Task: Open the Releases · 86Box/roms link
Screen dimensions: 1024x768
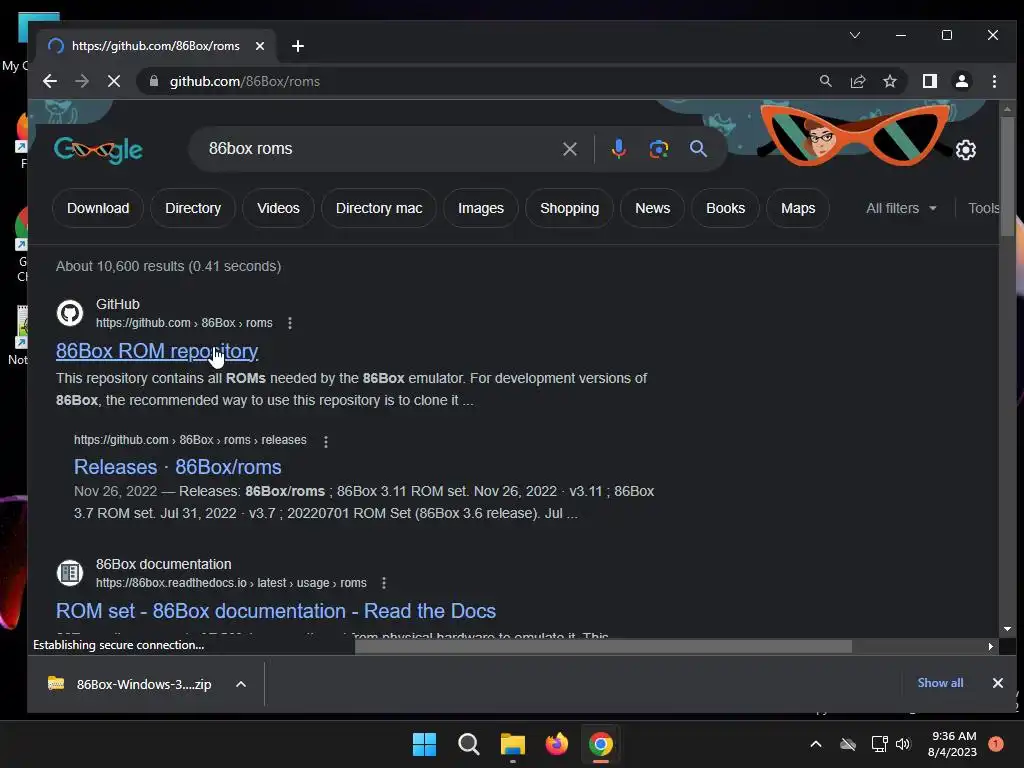Action: tap(178, 467)
